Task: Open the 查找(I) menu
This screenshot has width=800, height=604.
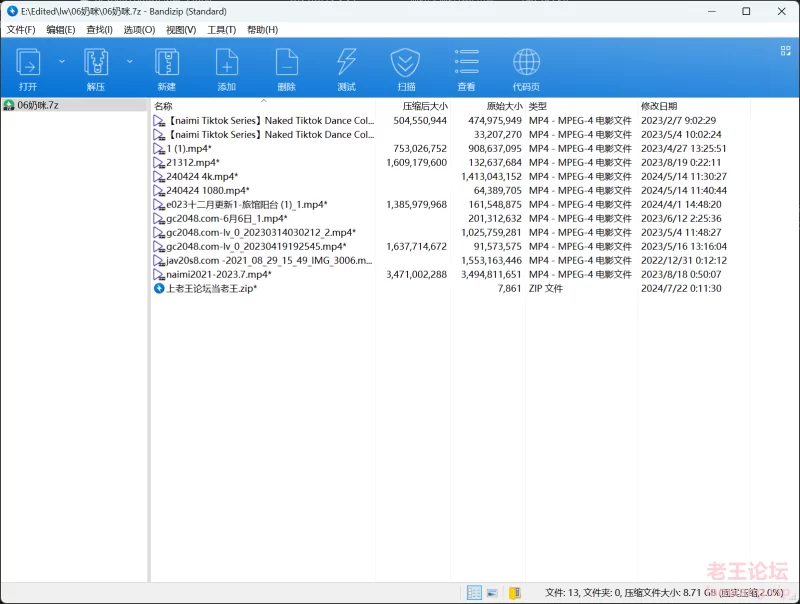Action: 99,30
